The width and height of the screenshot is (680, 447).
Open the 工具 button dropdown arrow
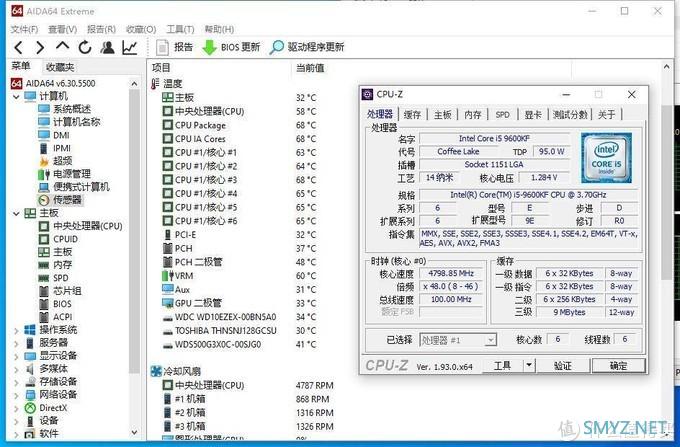(x=529, y=365)
